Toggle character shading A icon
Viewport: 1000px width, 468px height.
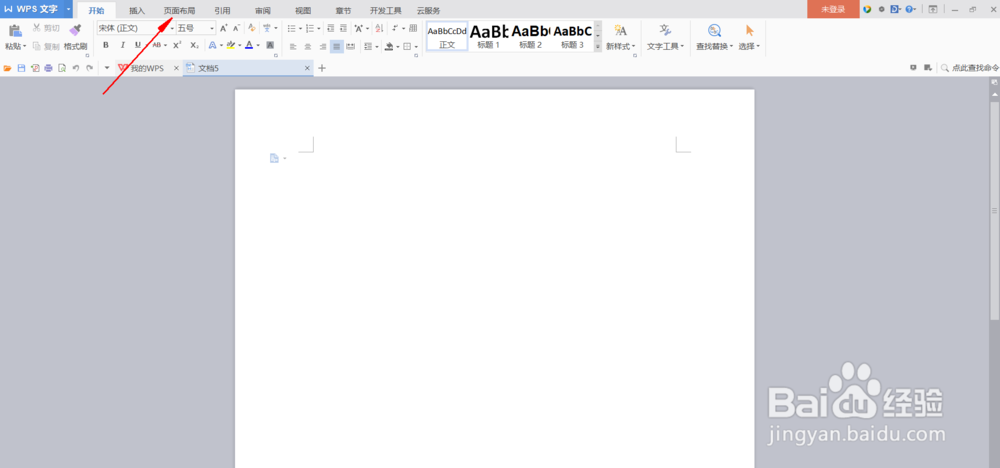[x=270, y=45]
